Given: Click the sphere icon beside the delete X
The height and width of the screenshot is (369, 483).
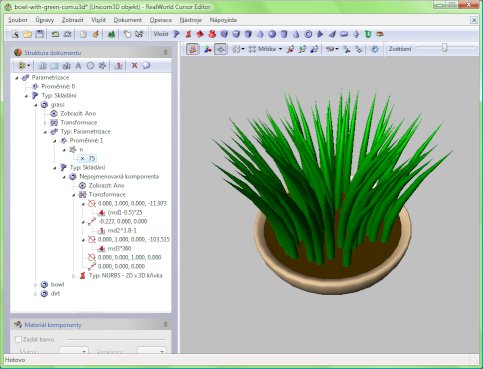Looking at the screenshot, I should (146, 66).
